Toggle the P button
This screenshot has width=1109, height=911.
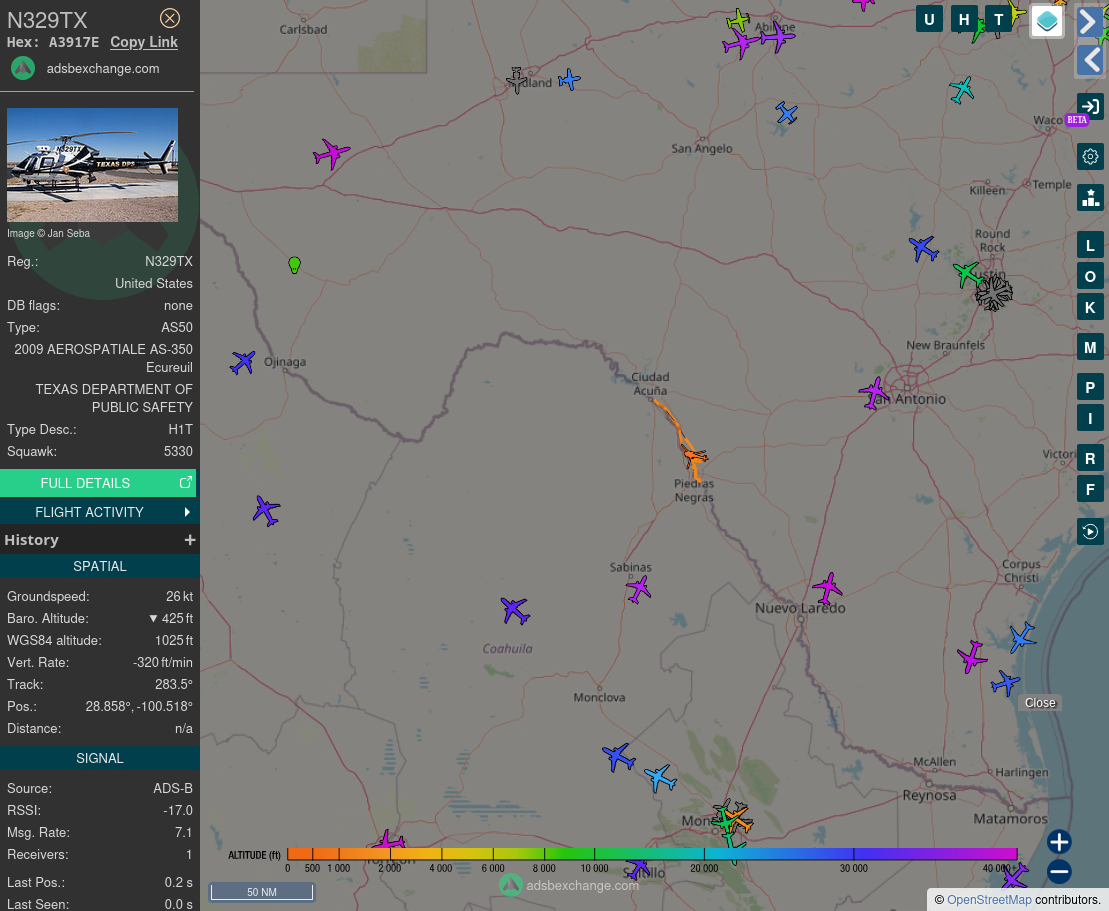pos(1090,387)
